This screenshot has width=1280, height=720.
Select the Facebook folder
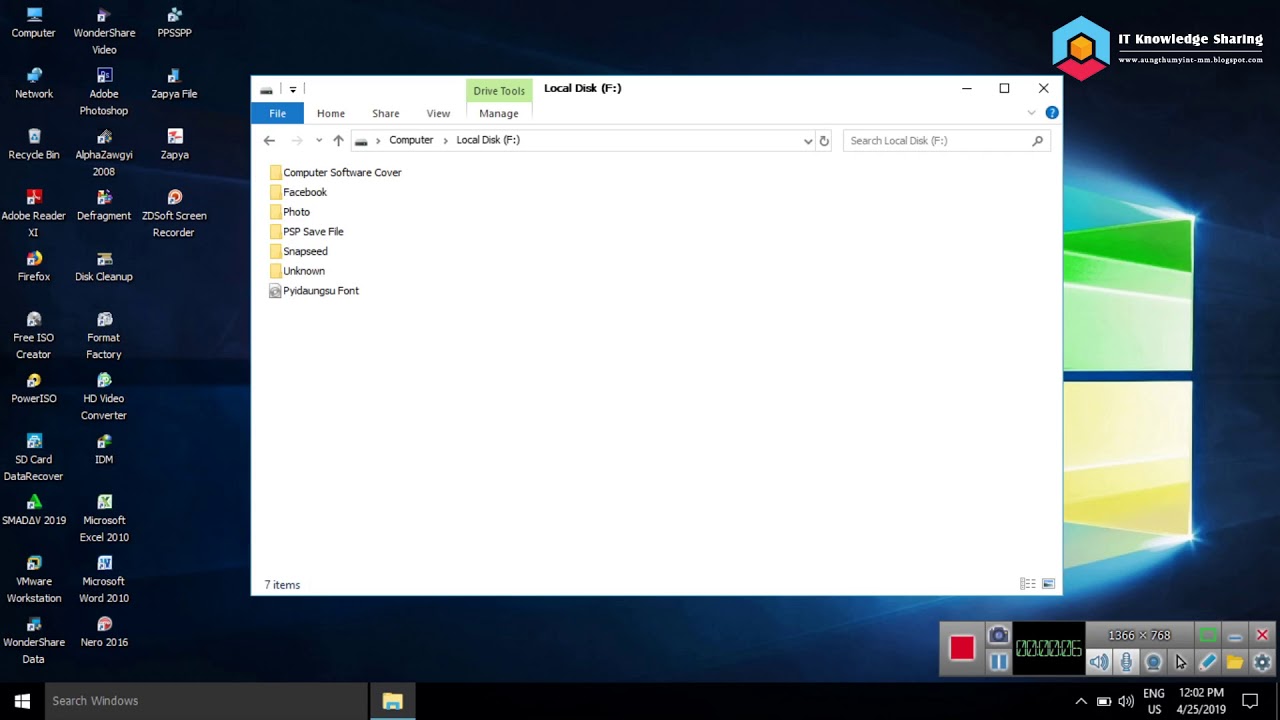click(298, 192)
